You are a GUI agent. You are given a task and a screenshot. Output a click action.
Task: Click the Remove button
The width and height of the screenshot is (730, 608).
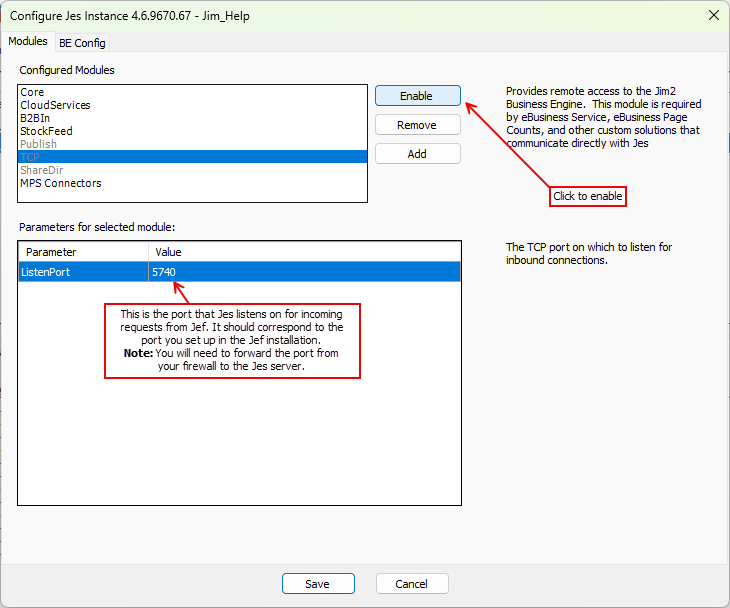click(418, 125)
